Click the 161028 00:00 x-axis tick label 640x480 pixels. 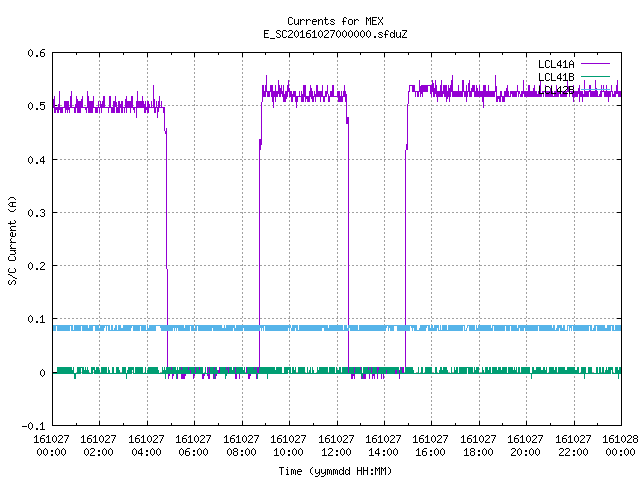620,446
